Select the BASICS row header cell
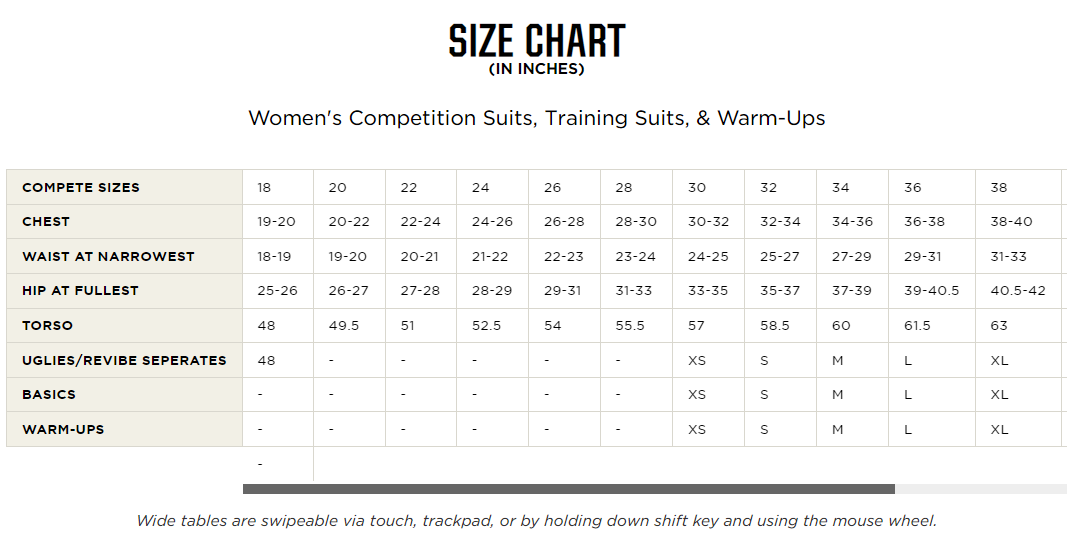Viewport: 1080px width, 536px height. (125, 395)
